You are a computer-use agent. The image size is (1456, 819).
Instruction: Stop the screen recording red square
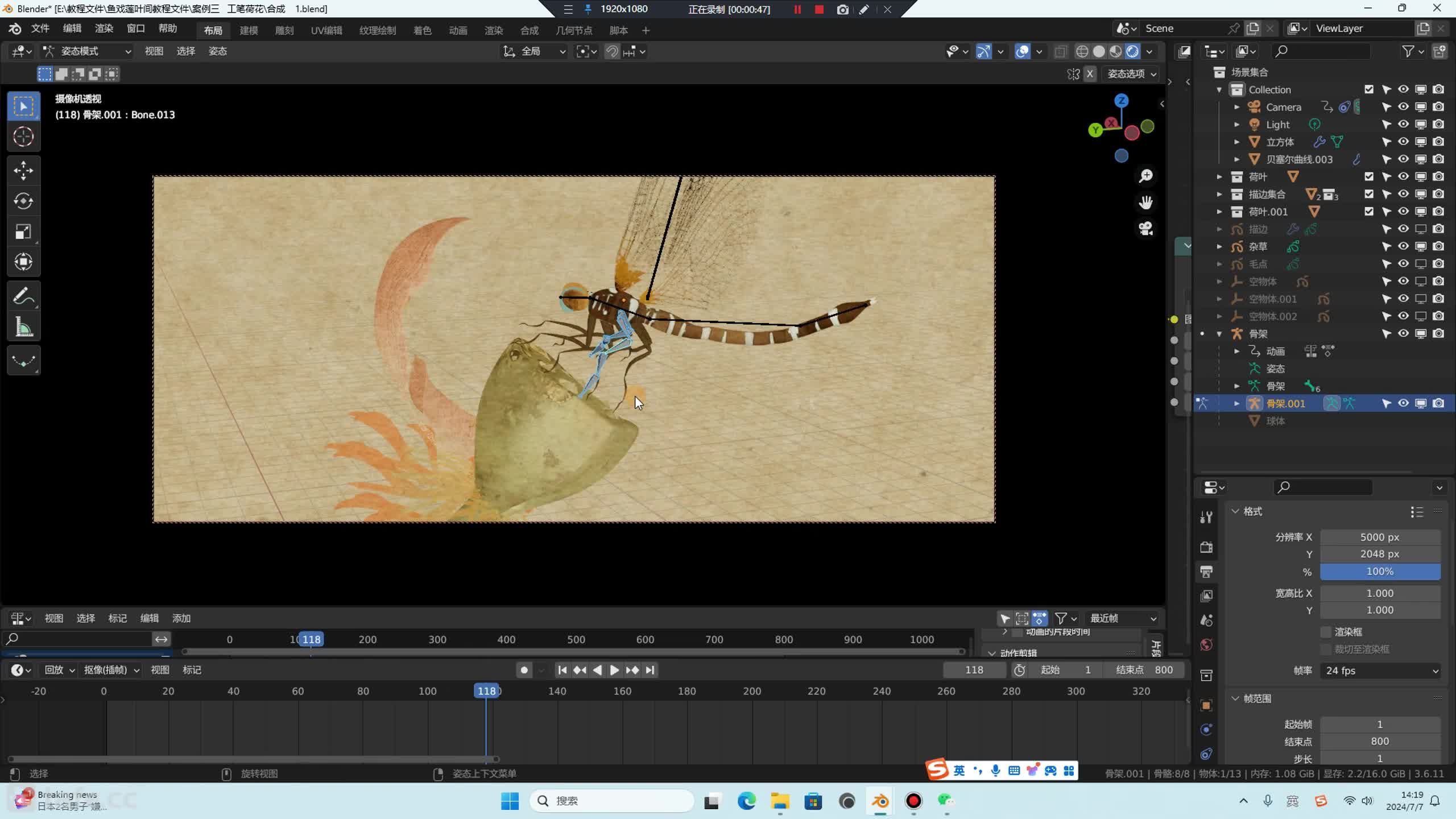(819, 9)
